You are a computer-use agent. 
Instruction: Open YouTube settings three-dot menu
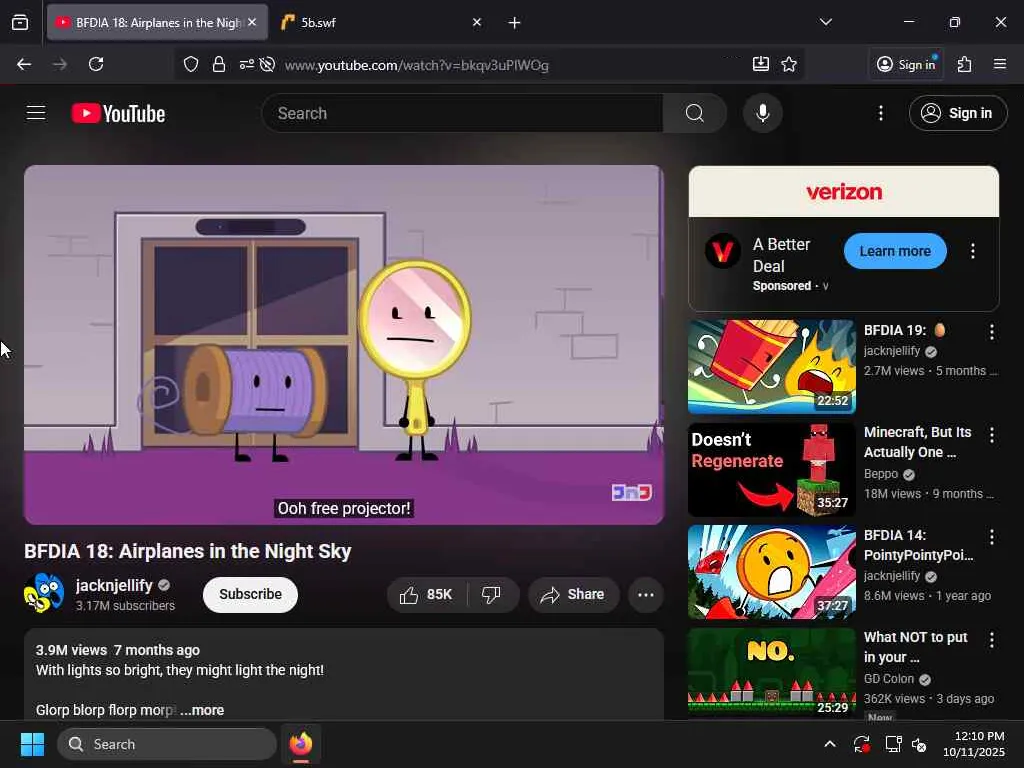[x=880, y=113]
